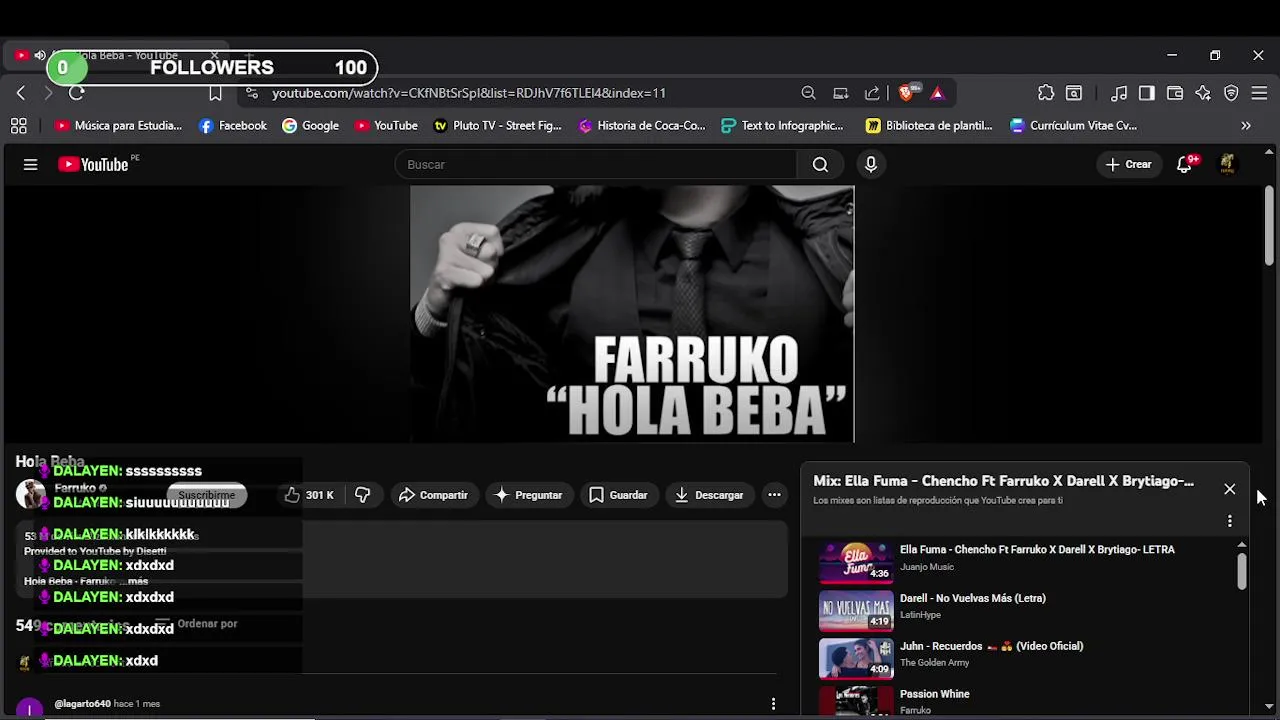Viewport: 1280px width, 720px height.
Task: Open Pluto TV bookmark
Action: 497,126
